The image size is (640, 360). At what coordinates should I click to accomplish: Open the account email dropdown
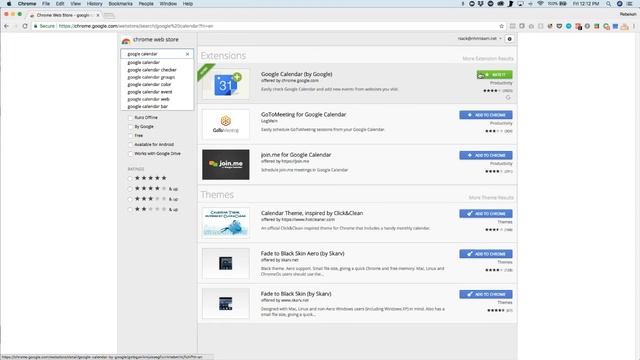[480, 39]
